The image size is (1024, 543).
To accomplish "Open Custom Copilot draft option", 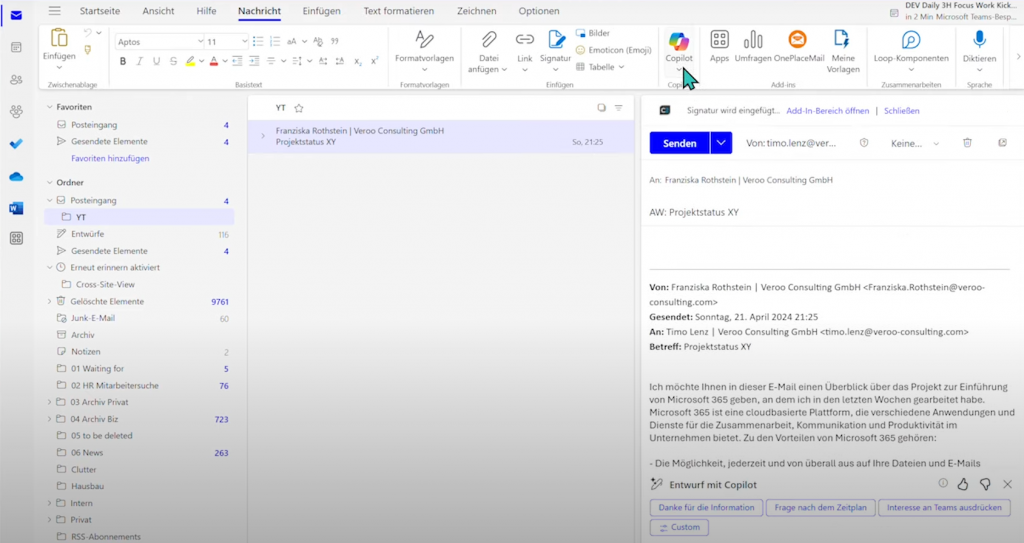I will [x=679, y=527].
